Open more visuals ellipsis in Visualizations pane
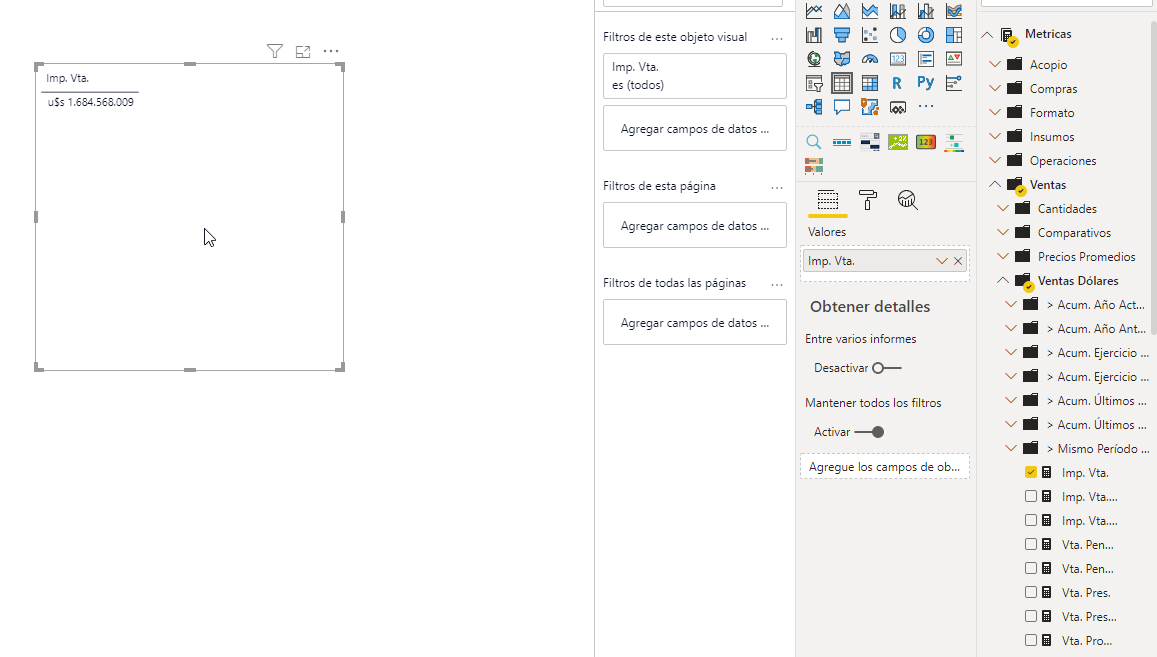The height and width of the screenshot is (657, 1157). [926, 106]
